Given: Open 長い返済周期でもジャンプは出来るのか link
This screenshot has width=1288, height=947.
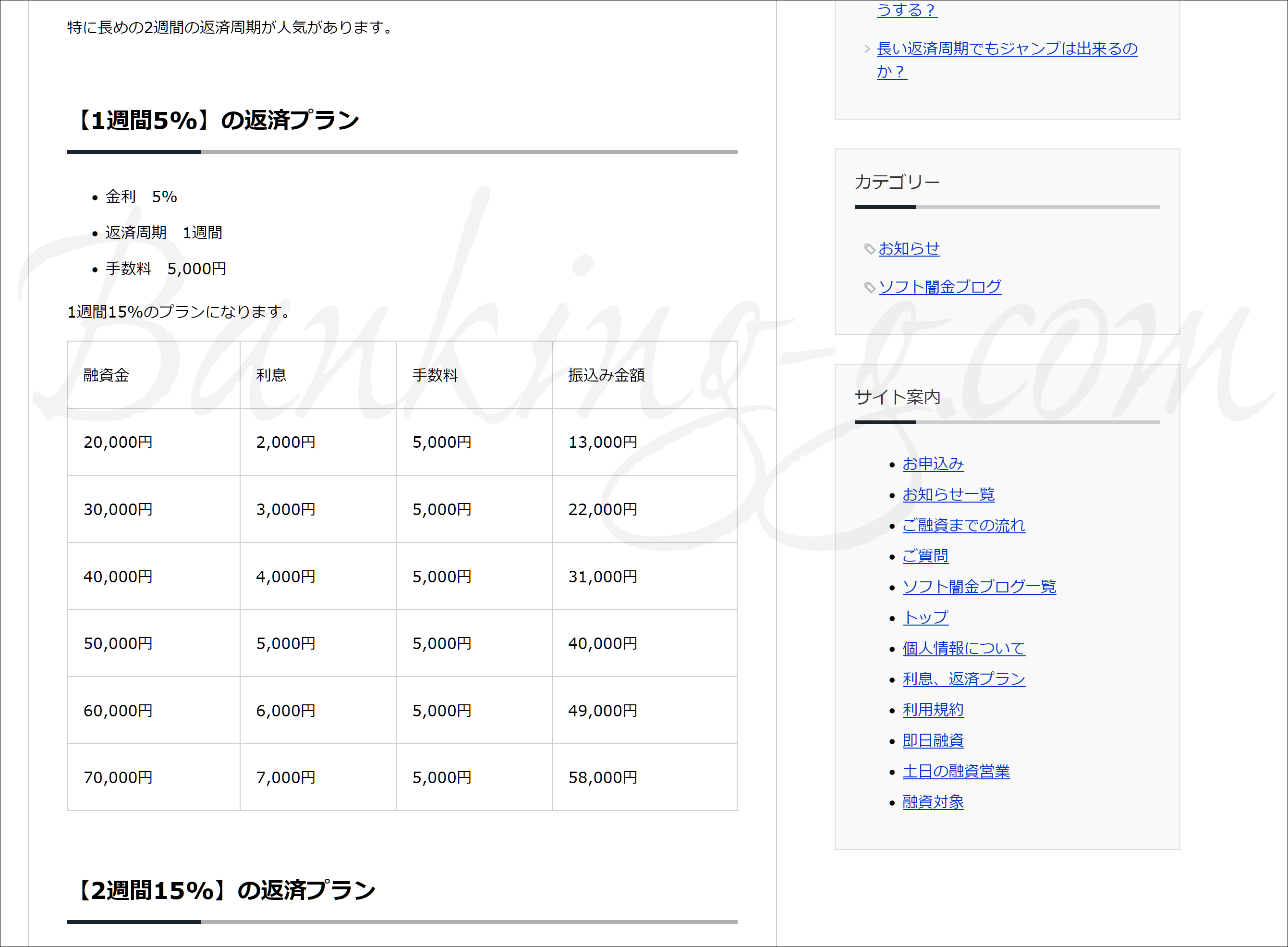Looking at the screenshot, I should (x=1007, y=49).
